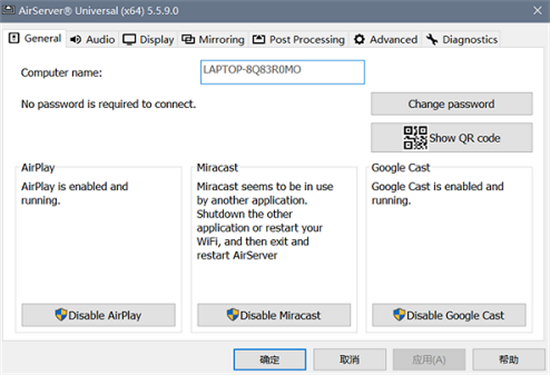Focus the Computer name text field
The height and width of the screenshot is (375, 550).
coord(282,72)
